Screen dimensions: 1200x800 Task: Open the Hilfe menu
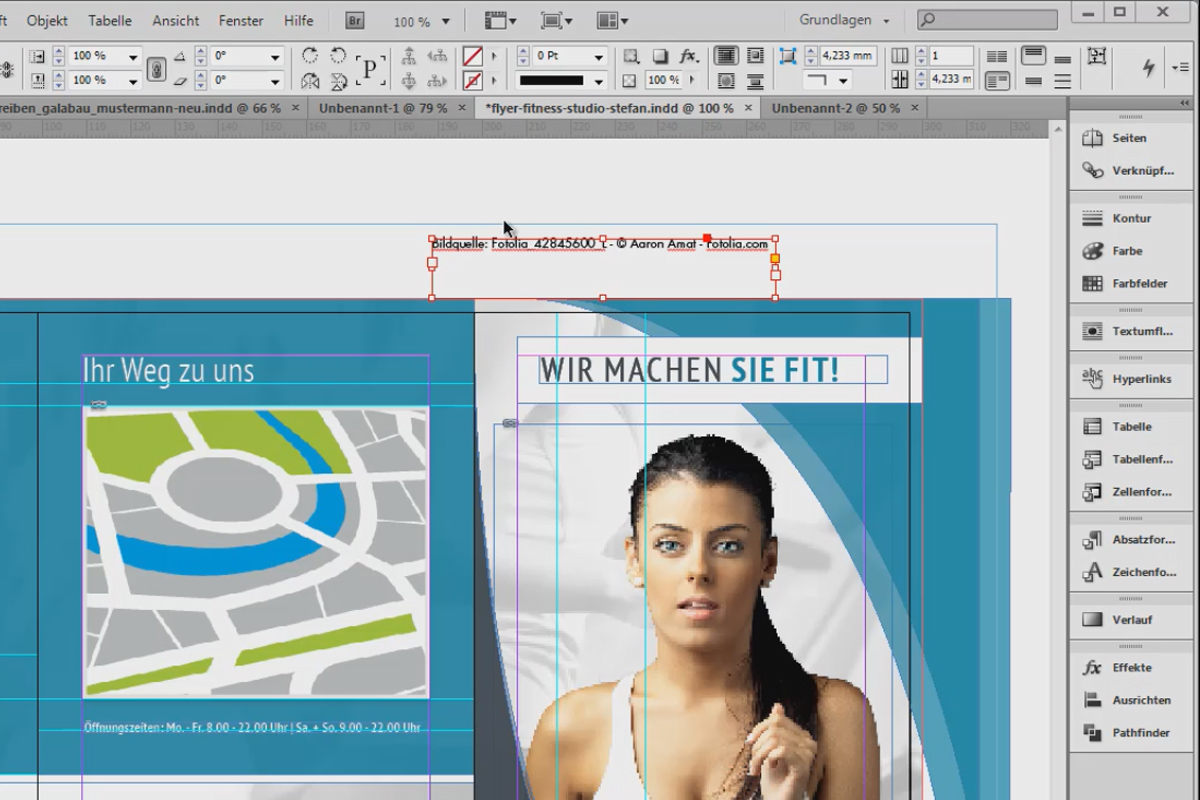(x=298, y=20)
